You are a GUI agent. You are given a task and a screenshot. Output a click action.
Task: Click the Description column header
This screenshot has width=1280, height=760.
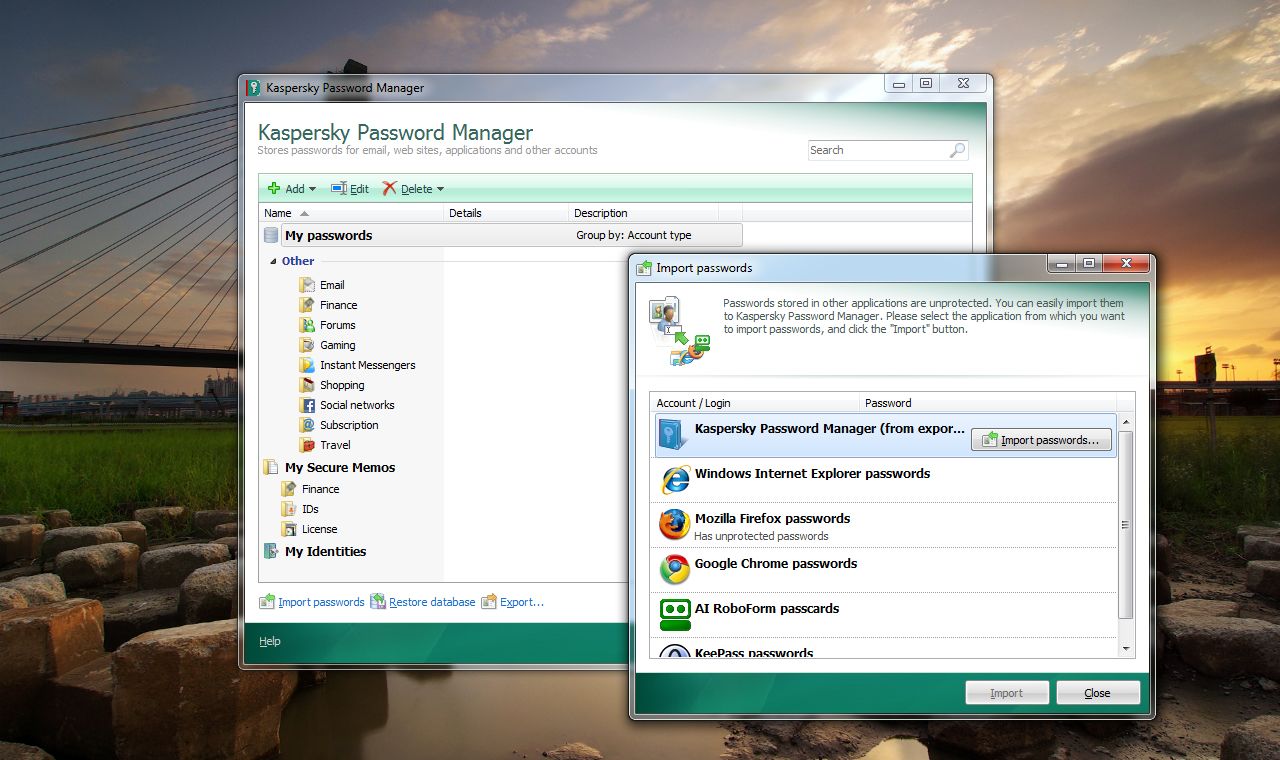coord(644,213)
